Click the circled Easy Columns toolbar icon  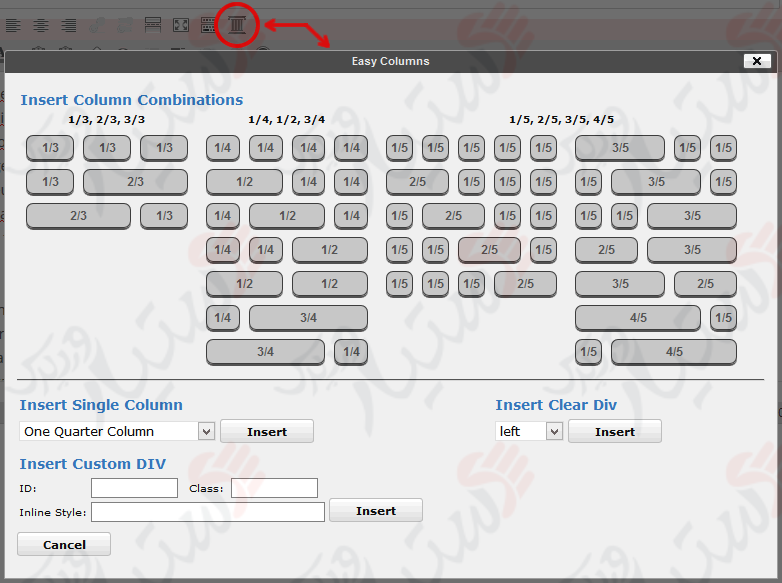[x=237, y=25]
